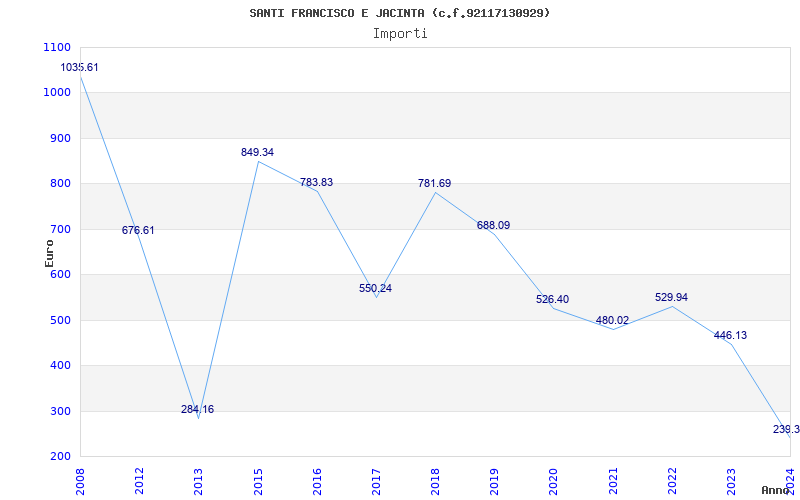This screenshot has width=800, height=500.
Task: Click the 529.94 data label
Action: coord(671,297)
